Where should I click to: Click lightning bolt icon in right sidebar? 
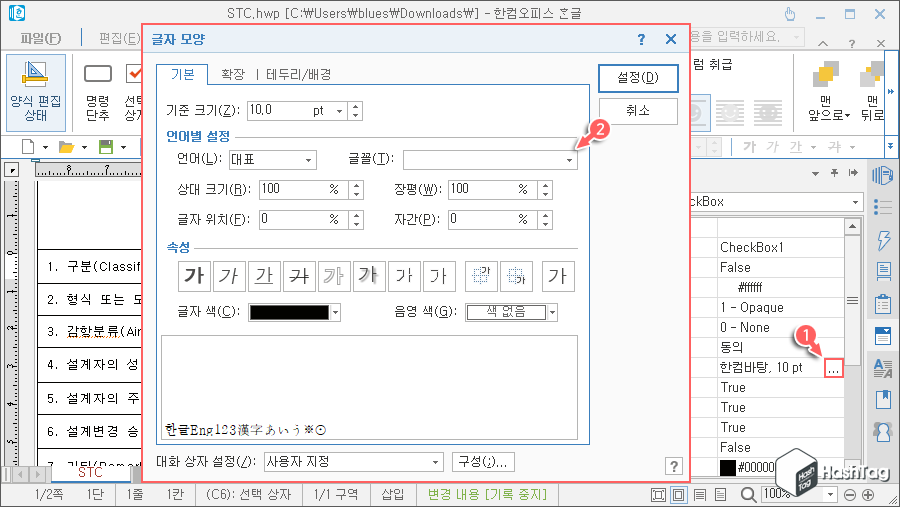883,240
